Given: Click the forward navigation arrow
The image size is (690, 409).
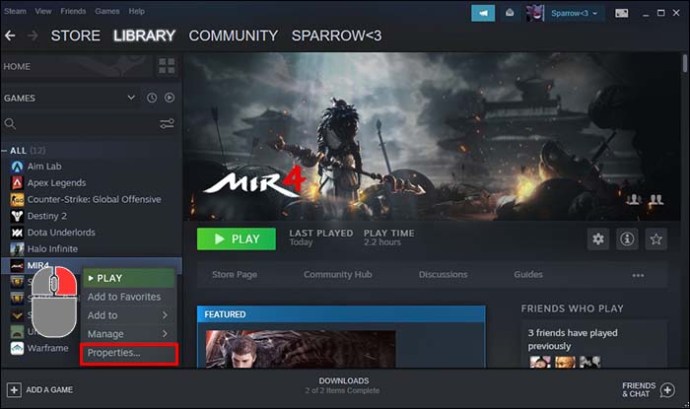Looking at the screenshot, I should (33, 36).
